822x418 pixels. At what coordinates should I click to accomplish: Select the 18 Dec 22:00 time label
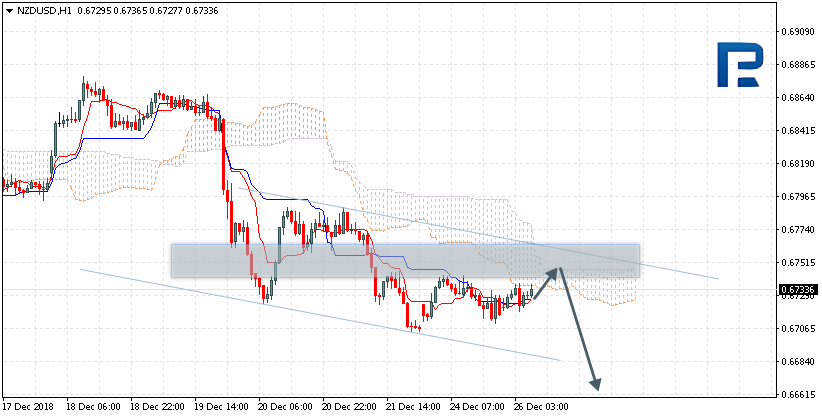click(x=157, y=407)
